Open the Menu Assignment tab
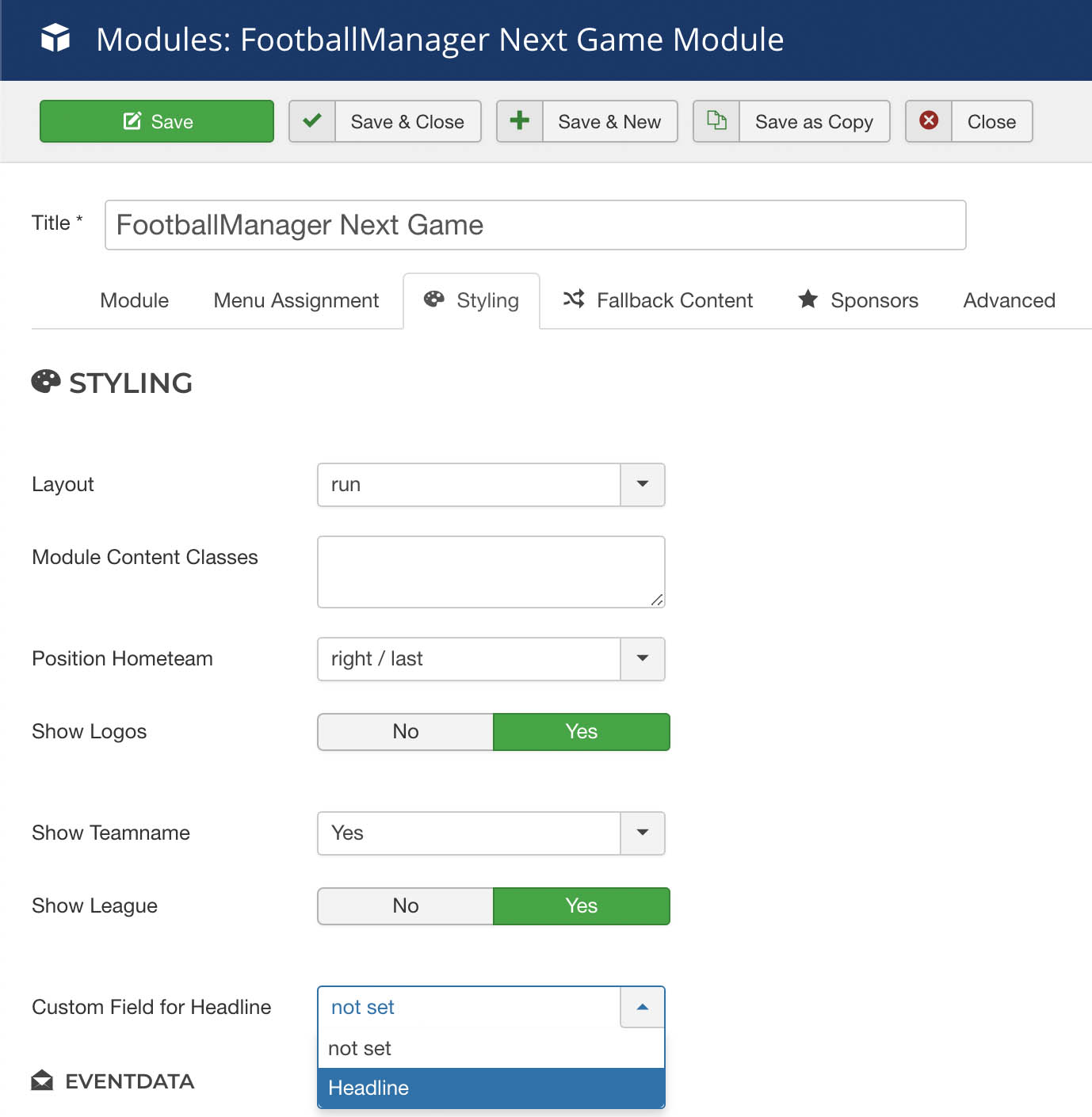Image resolution: width=1092 pixels, height=1117 pixels. point(296,300)
